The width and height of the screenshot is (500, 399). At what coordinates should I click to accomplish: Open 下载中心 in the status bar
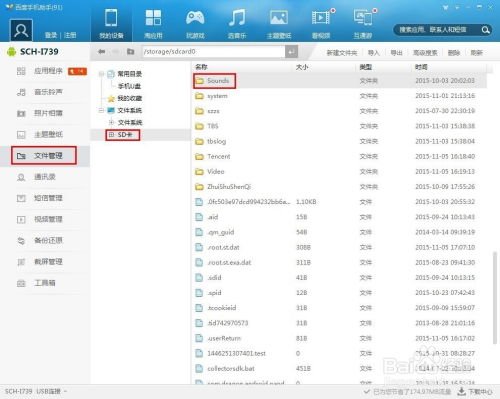(475, 391)
